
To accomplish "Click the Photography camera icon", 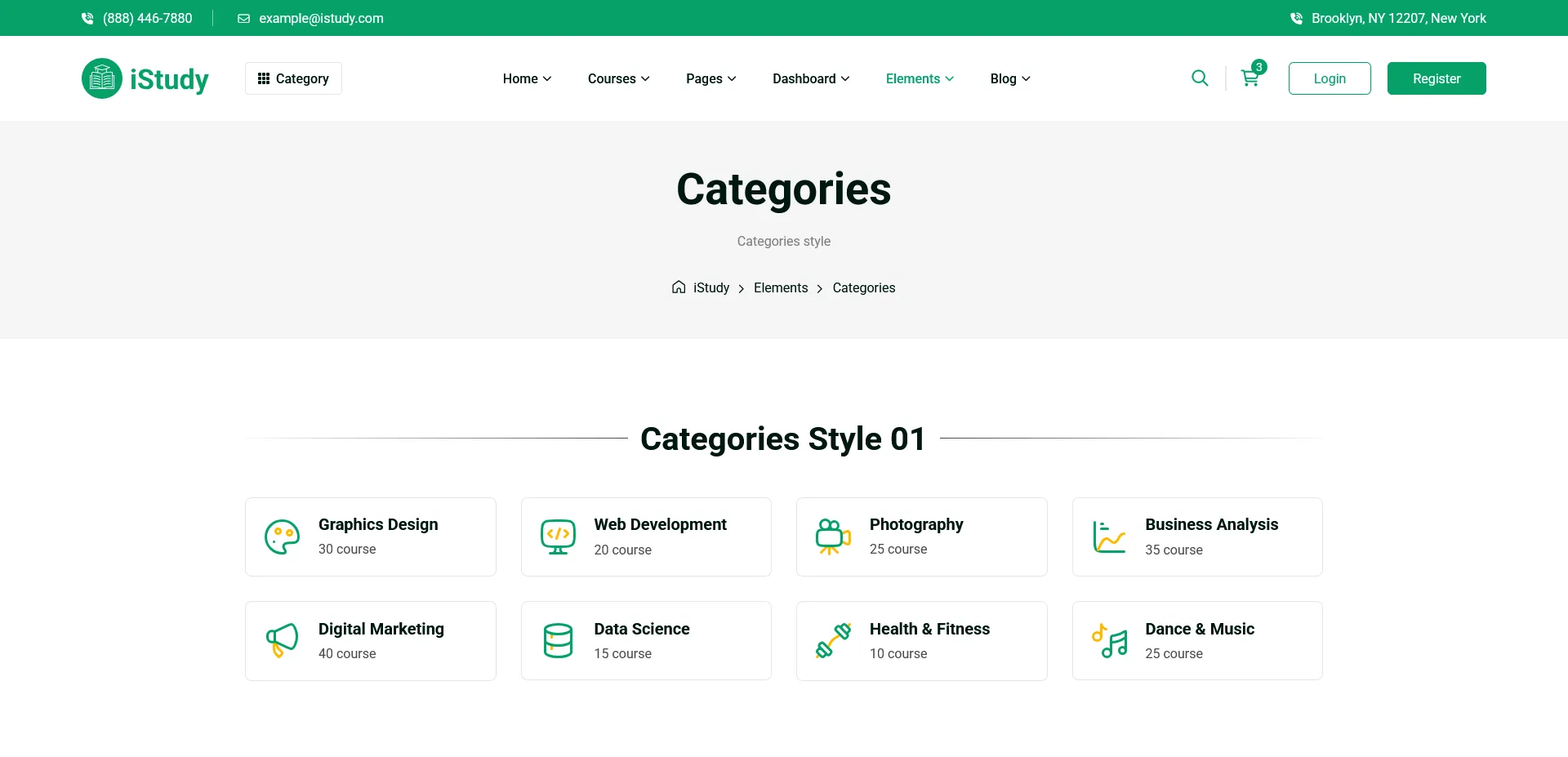I will pos(833,537).
